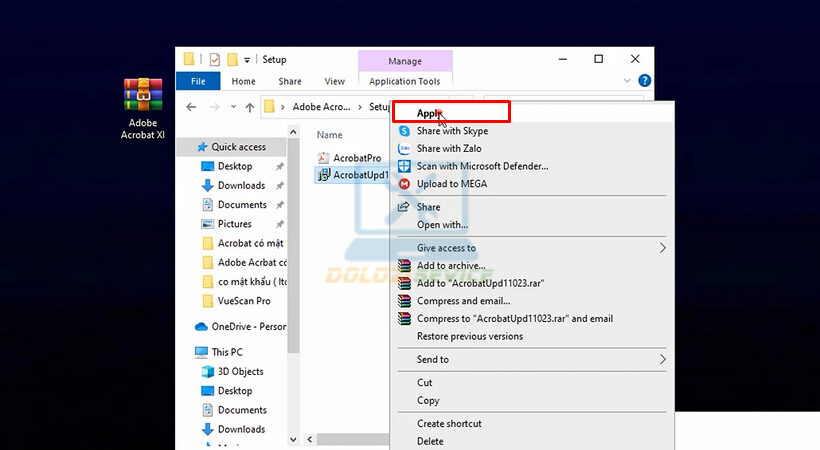Screen dimensions: 820x450
Task: Open the Adobe Acrobat XI desktop archive icon
Action: point(143,95)
